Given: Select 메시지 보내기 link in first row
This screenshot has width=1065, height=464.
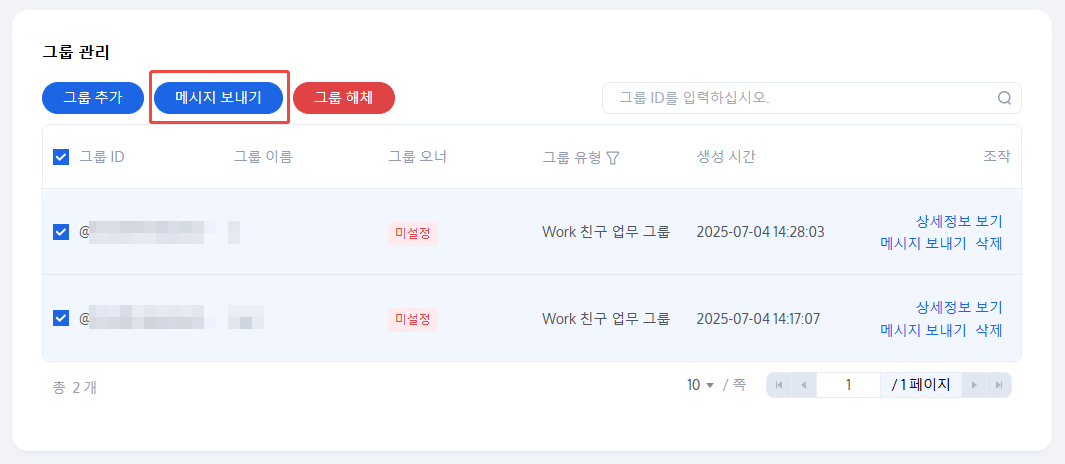Looking at the screenshot, I should pyautogui.click(x=923, y=243).
